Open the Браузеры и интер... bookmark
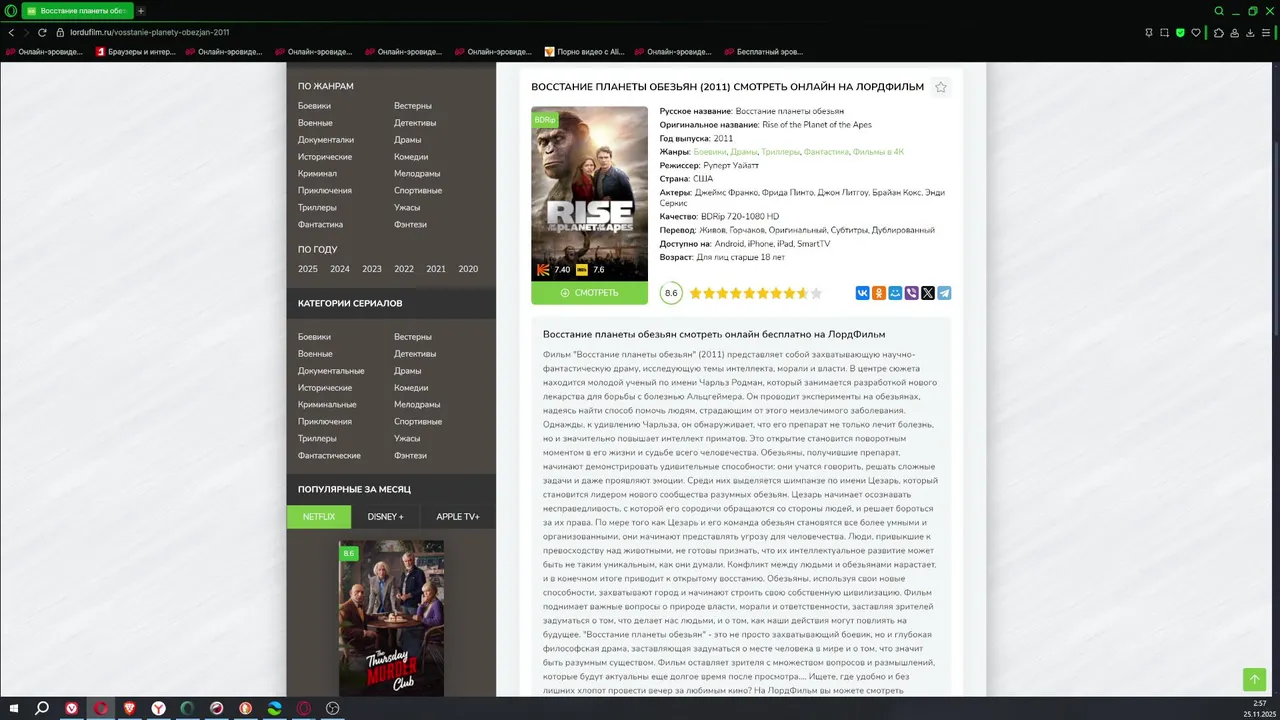 pos(134,52)
